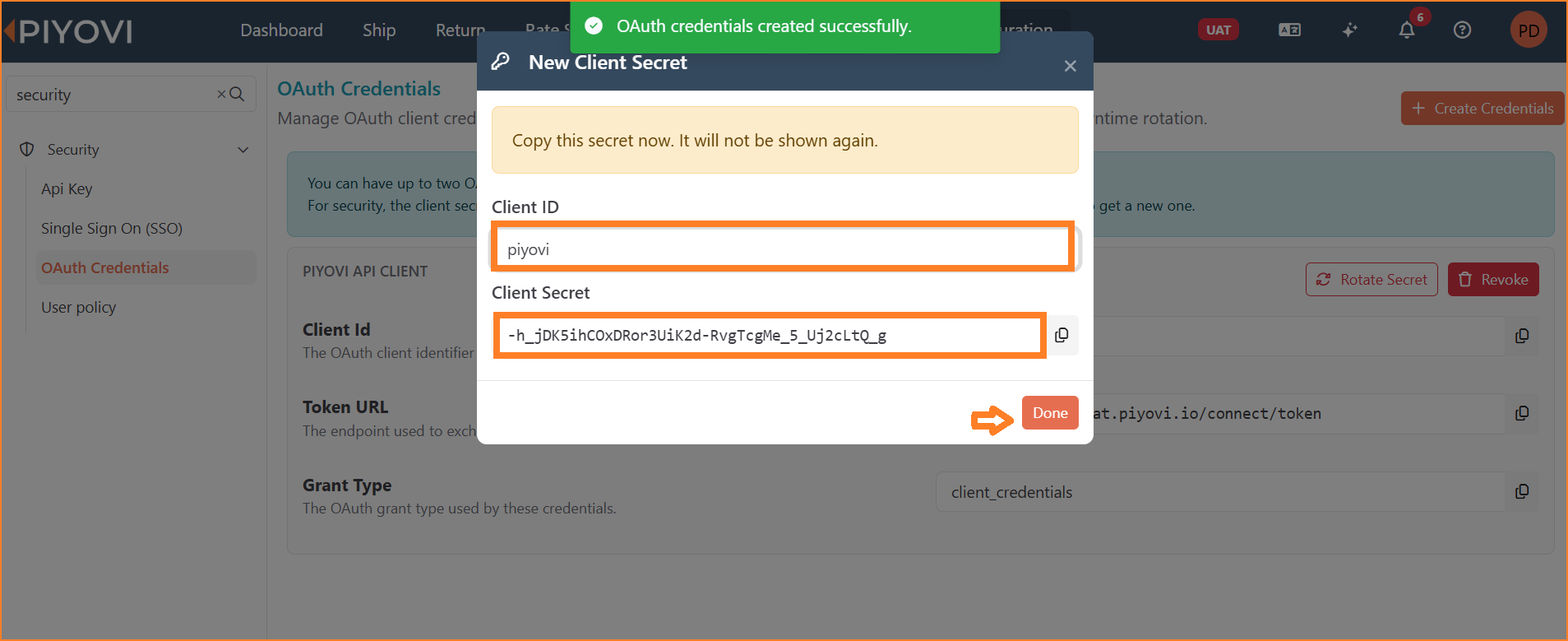Click the 'OAuth Credentials' page title
This screenshot has width=1568, height=641.
(359, 89)
